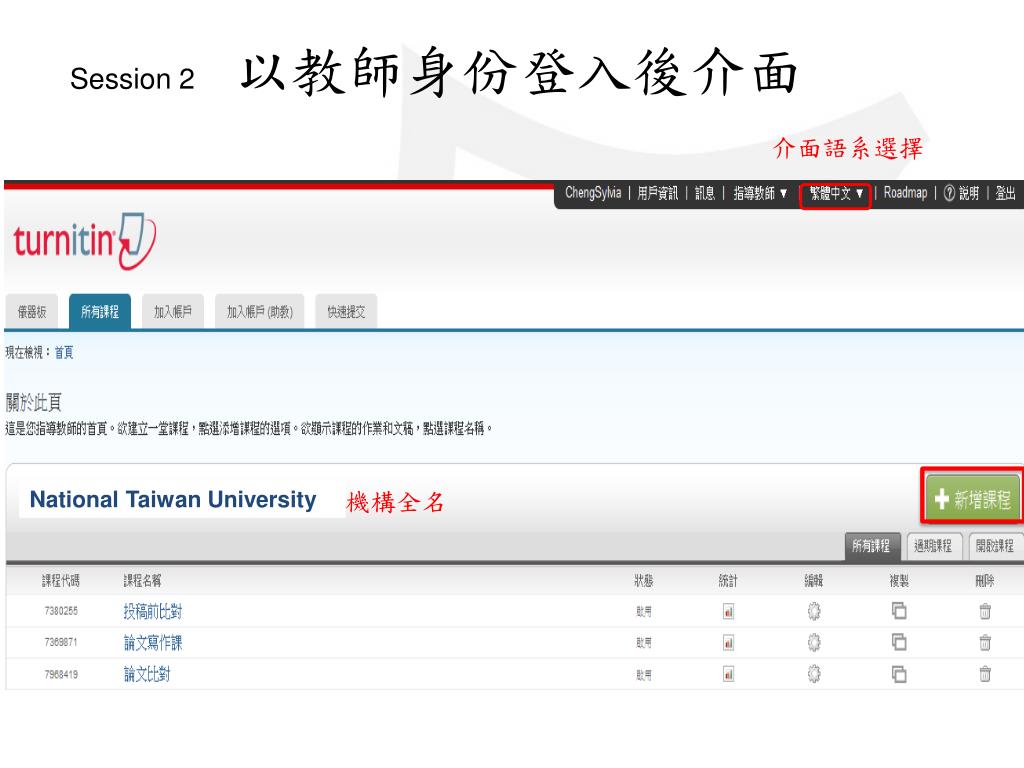Switch to the 儀器板 tab
The width and height of the screenshot is (1024, 768).
[x=32, y=312]
